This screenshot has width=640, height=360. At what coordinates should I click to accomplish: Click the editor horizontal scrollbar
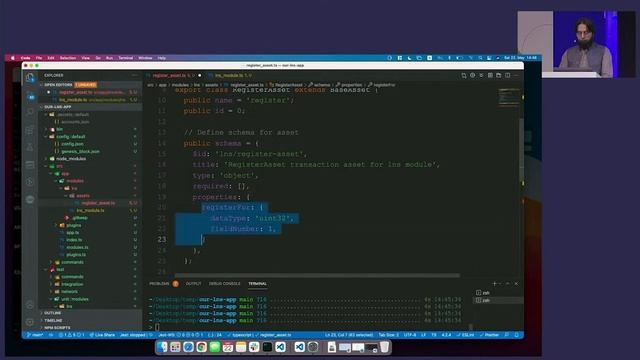tap(318, 276)
